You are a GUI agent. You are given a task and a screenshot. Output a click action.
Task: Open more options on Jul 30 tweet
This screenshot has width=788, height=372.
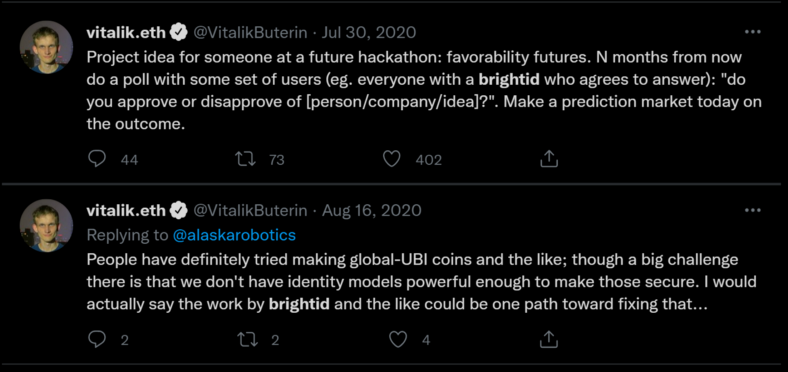tap(752, 32)
